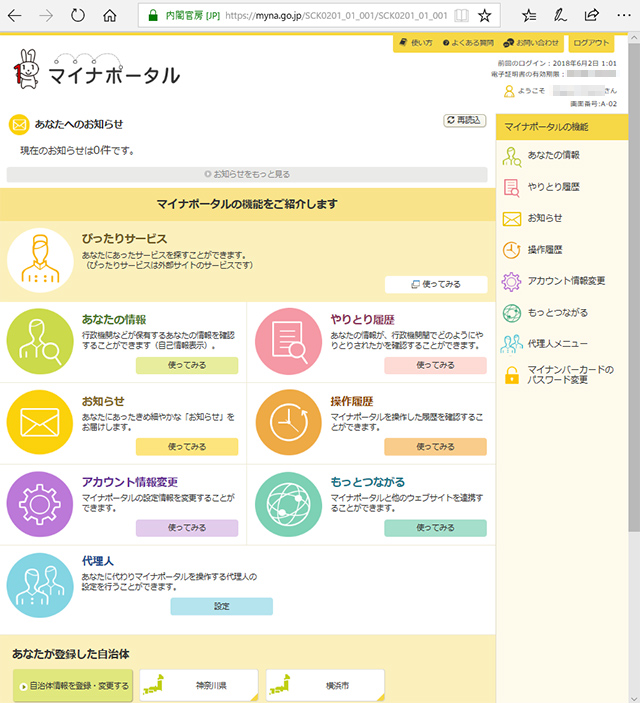This screenshot has height=703, width=640.
Task: Click the teal もっとつながる globe icon
Action: 288,504
